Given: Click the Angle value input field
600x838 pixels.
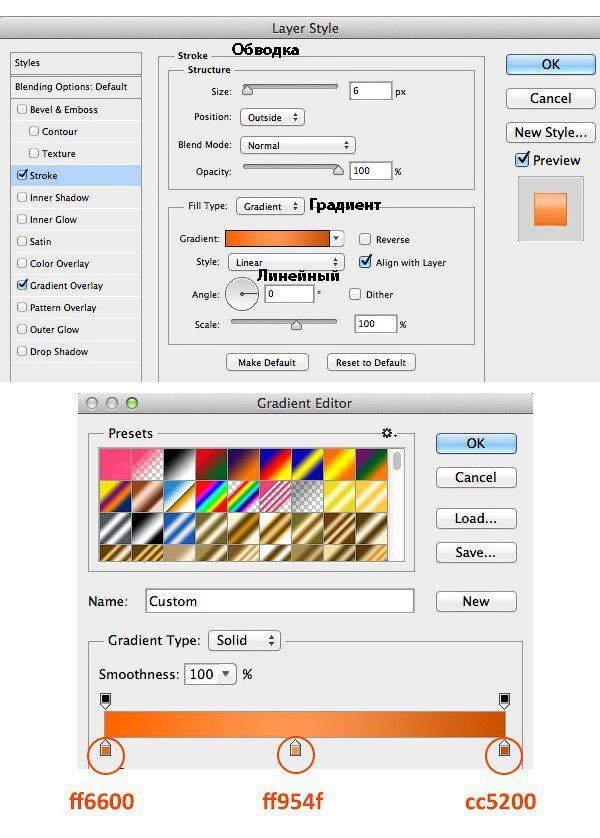Looking at the screenshot, I should tap(289, 293).
